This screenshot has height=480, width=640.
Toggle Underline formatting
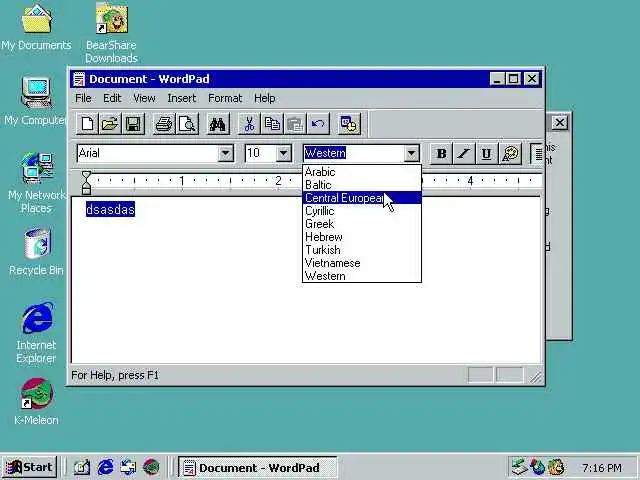point(486,154)
